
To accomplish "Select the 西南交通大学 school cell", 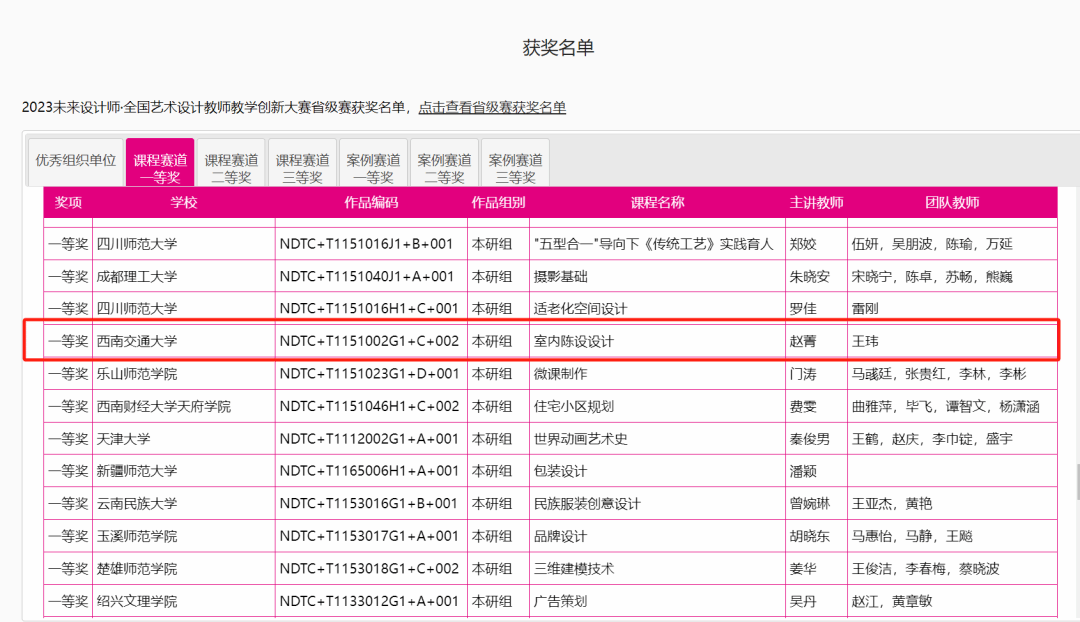I will [184, 341].
